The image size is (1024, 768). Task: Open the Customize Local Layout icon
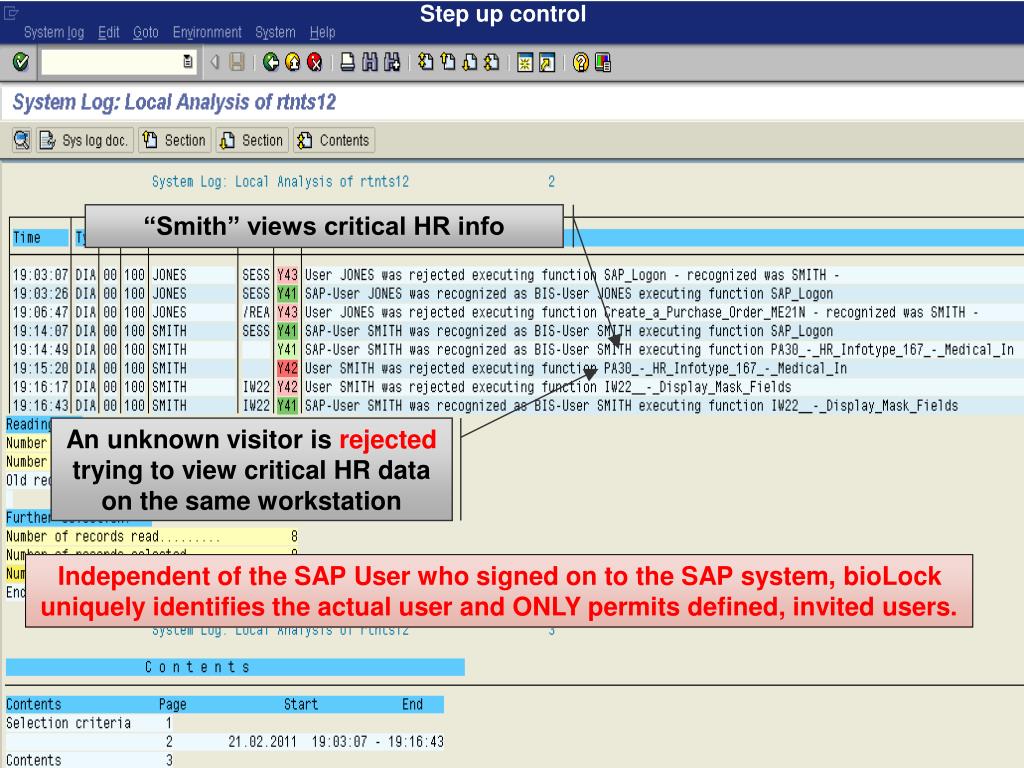(603, 62)
